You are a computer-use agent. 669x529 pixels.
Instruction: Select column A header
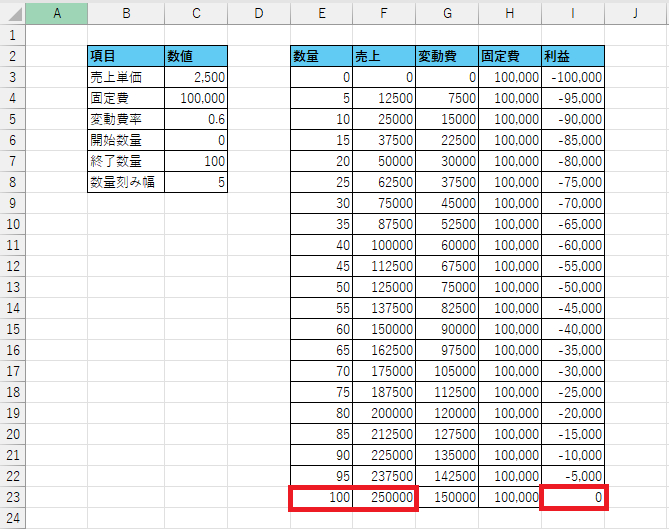[57, 14]
